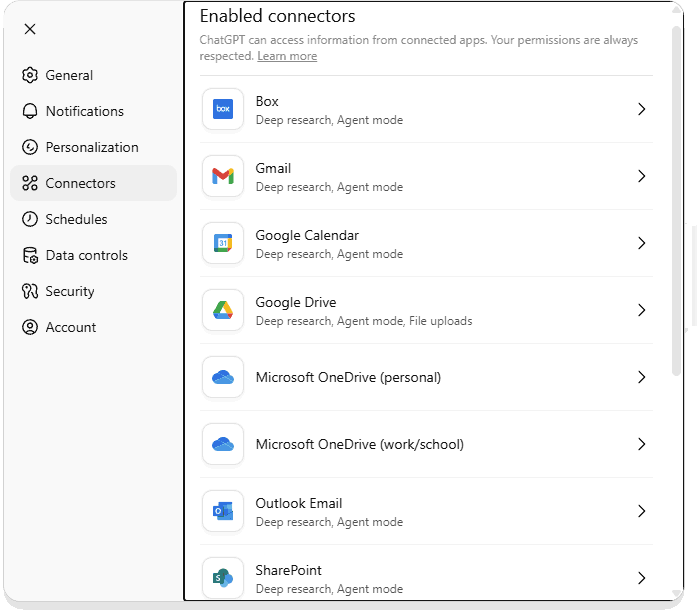Expand the Box connector chevron

pyautogui.click(x=641, y=109)
